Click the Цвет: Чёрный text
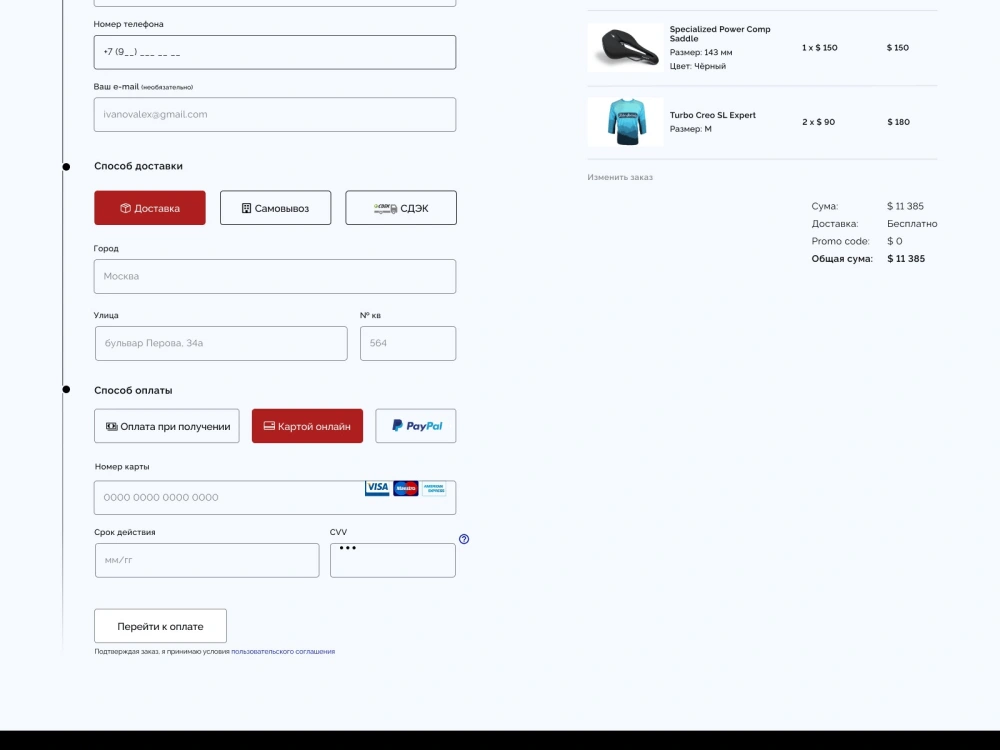Image resolution: width=1000 pixels, height=750 pixels. click(x=698, y=66)
